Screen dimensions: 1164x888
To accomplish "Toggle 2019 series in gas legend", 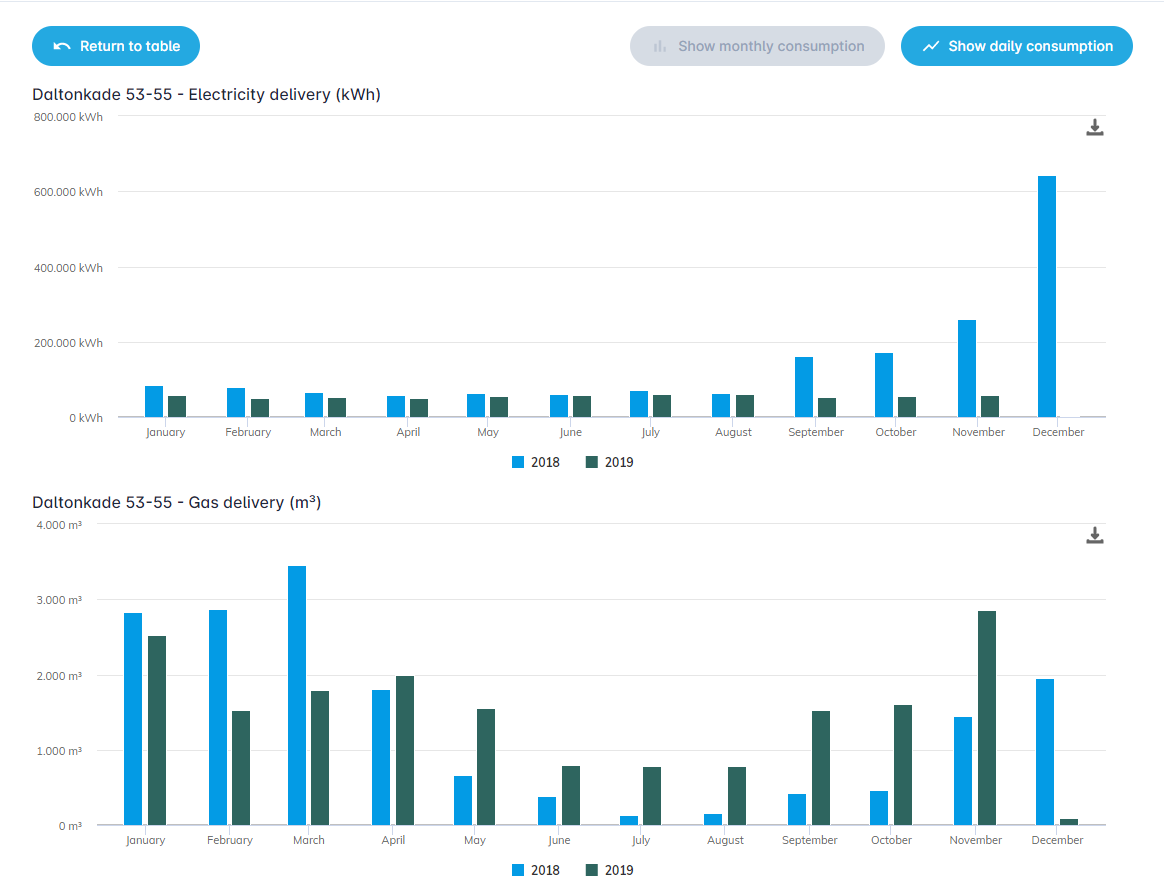I will pyautogui.click(x=609, y=870).
